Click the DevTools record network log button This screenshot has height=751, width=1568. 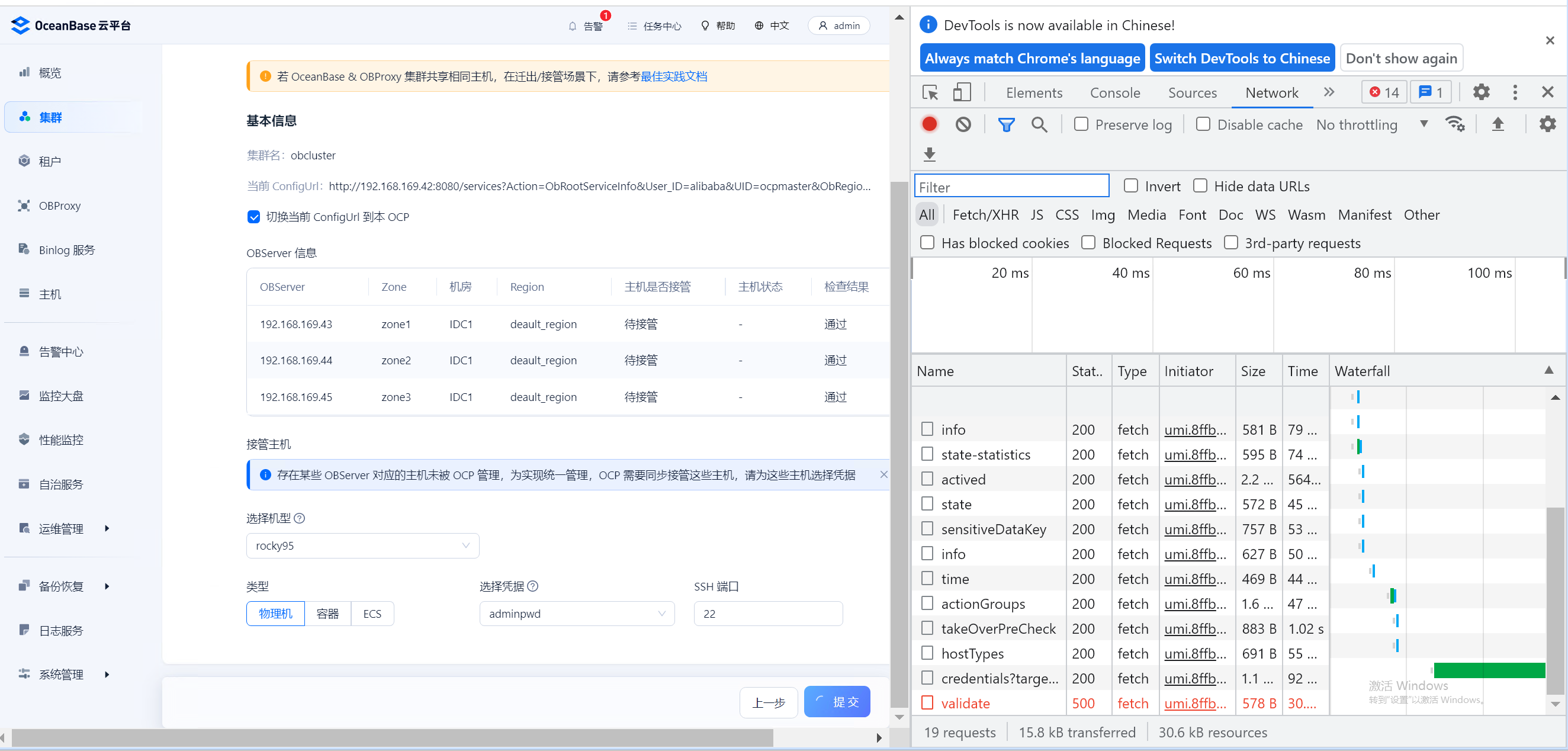pyautogui.click(x=929, y=124)
